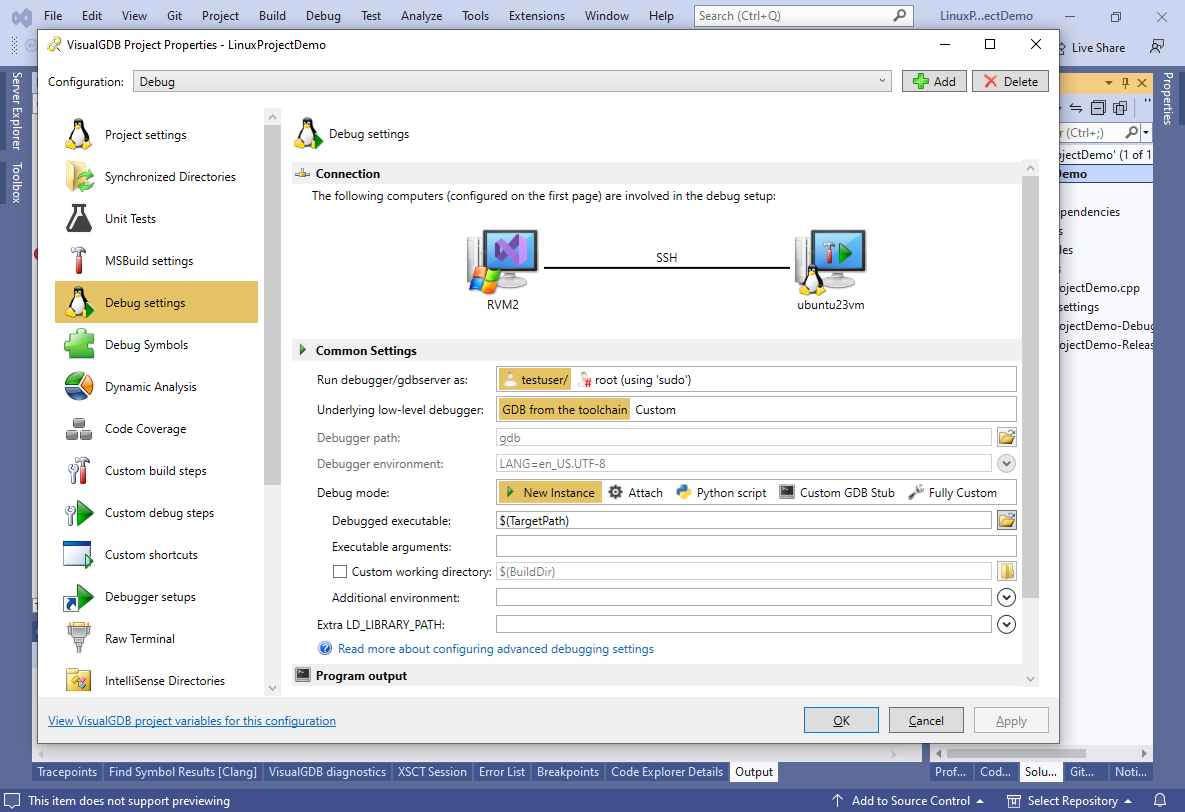Add a new configuration
The width and height of the screenshot is (1185, 812).
(934, 82)
